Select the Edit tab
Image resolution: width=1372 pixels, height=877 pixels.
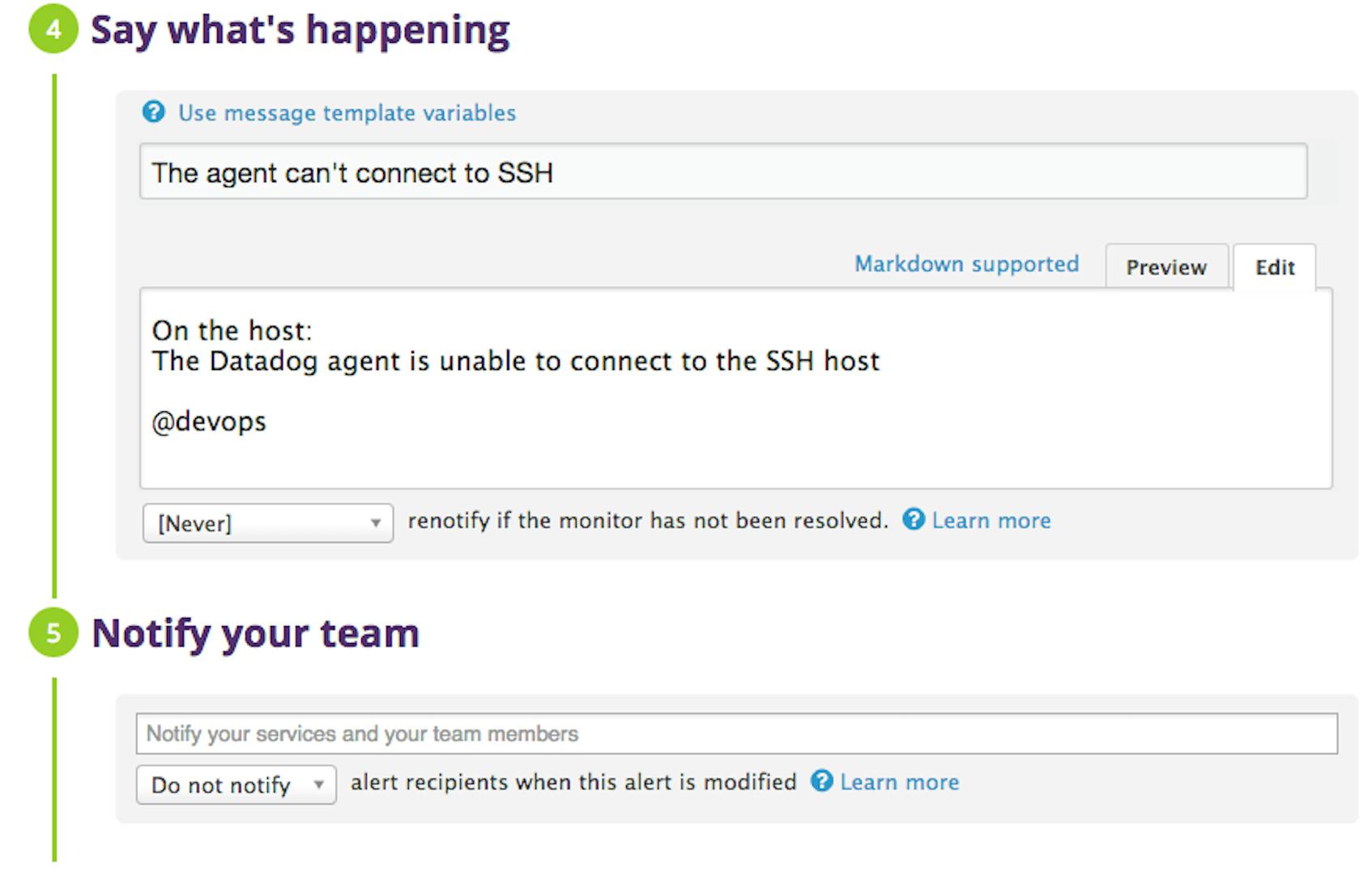[1274, 267]
